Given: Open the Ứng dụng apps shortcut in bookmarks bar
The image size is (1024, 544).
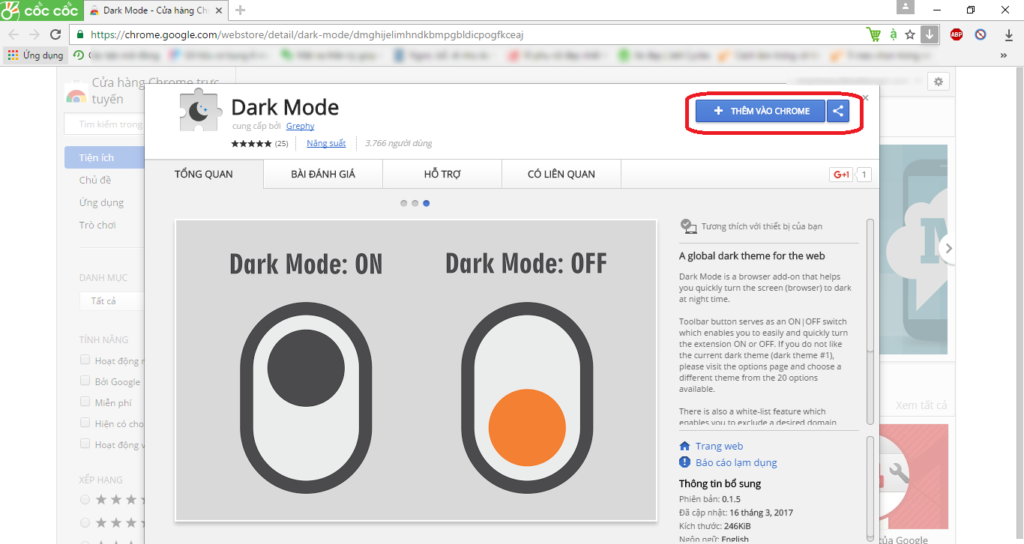Looking at the screenshot, I should click(35, 55).
